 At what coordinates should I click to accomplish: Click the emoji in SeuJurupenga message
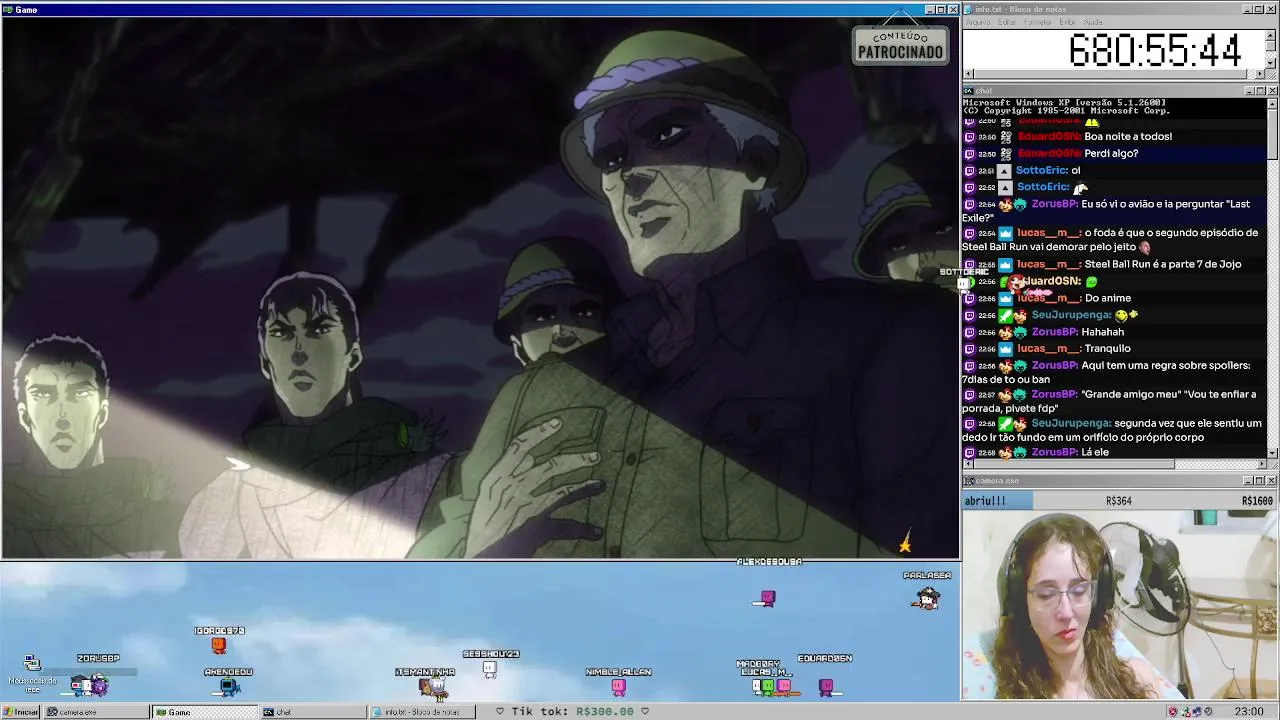1126,315
